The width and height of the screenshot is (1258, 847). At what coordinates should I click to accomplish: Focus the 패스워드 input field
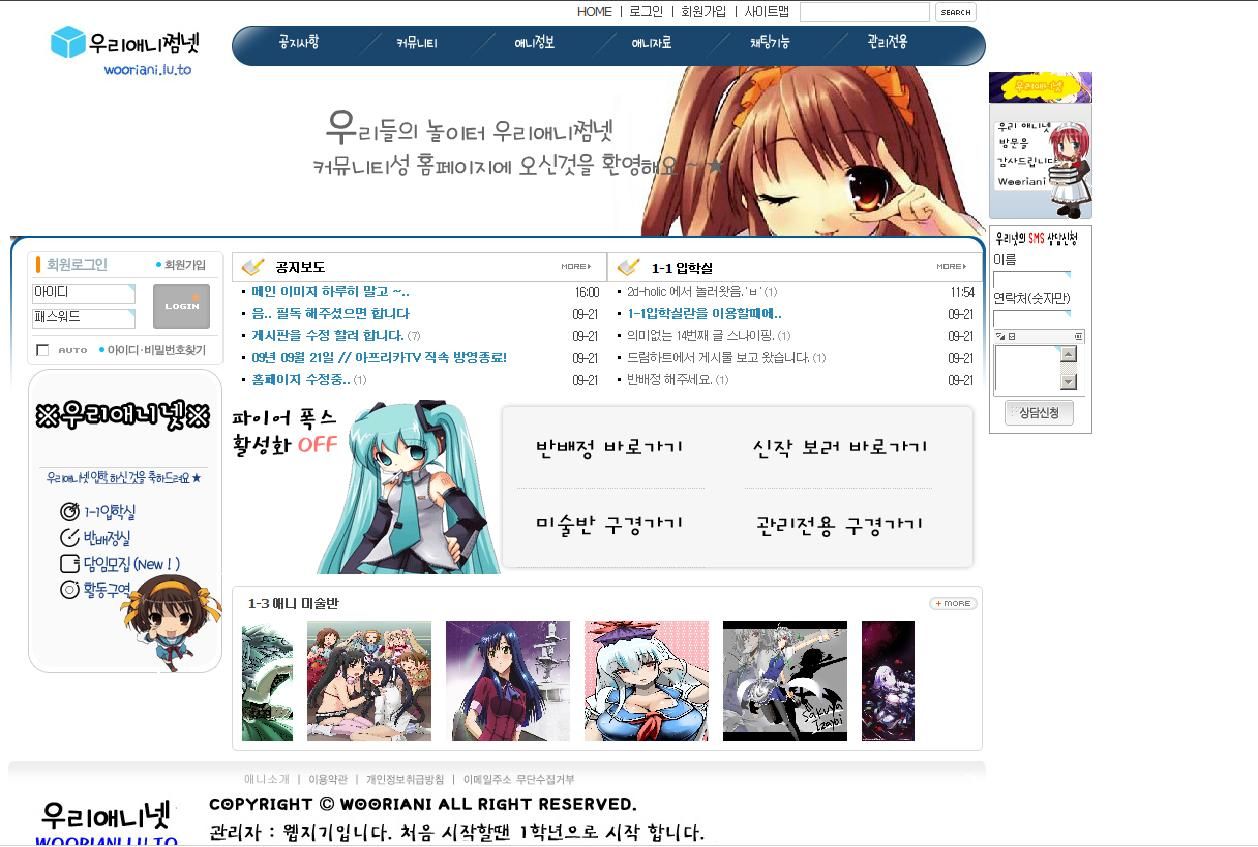click(x=83, y=318)
